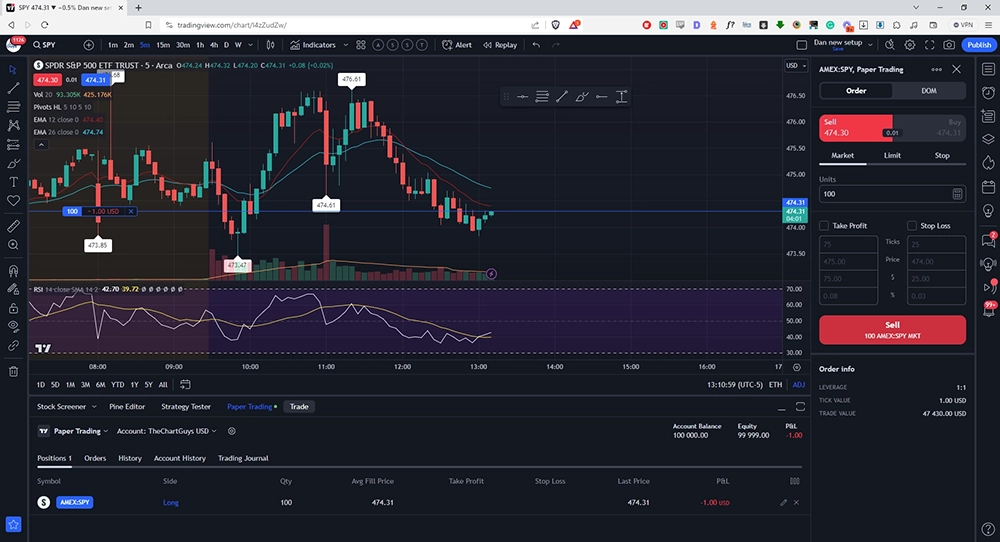Choose the Stop order type

942,156
